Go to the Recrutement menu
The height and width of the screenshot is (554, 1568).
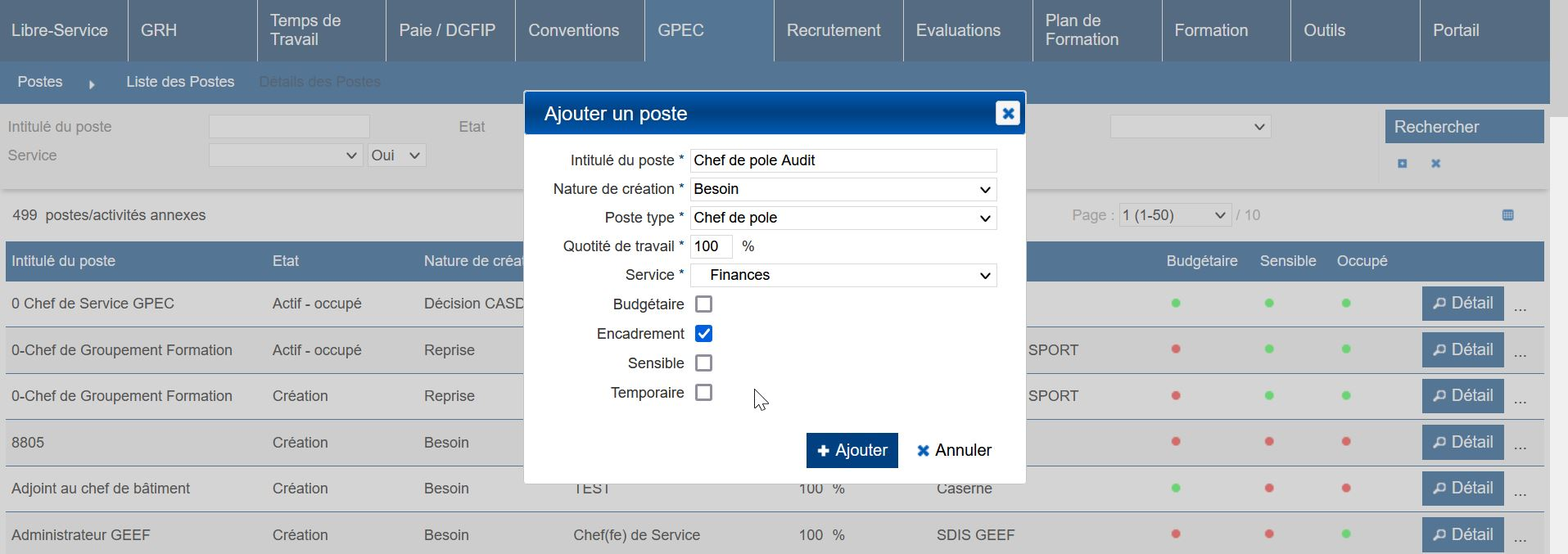pos(834,30)
